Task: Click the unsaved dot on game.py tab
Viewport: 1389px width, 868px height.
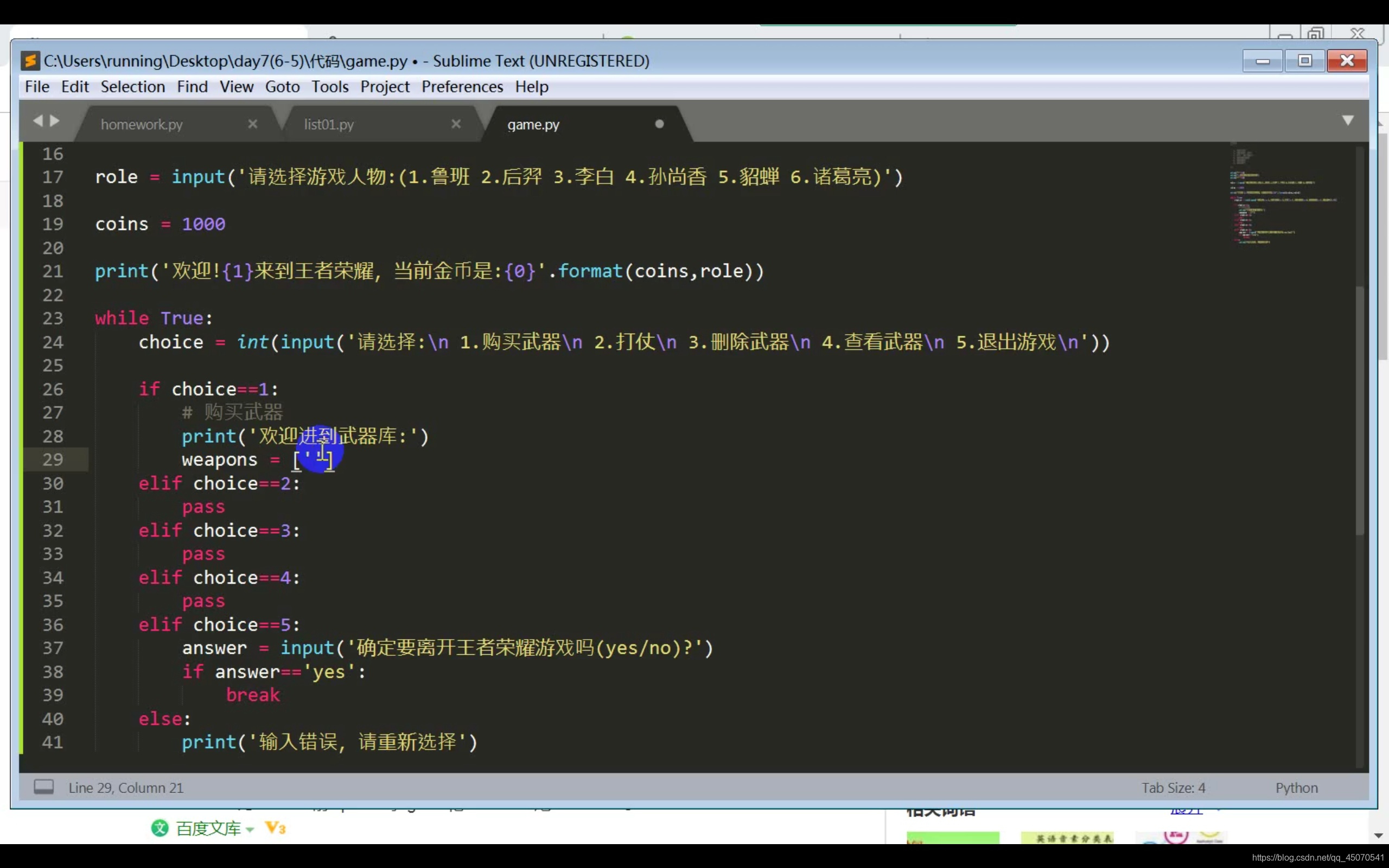Action: pos(659,124)
